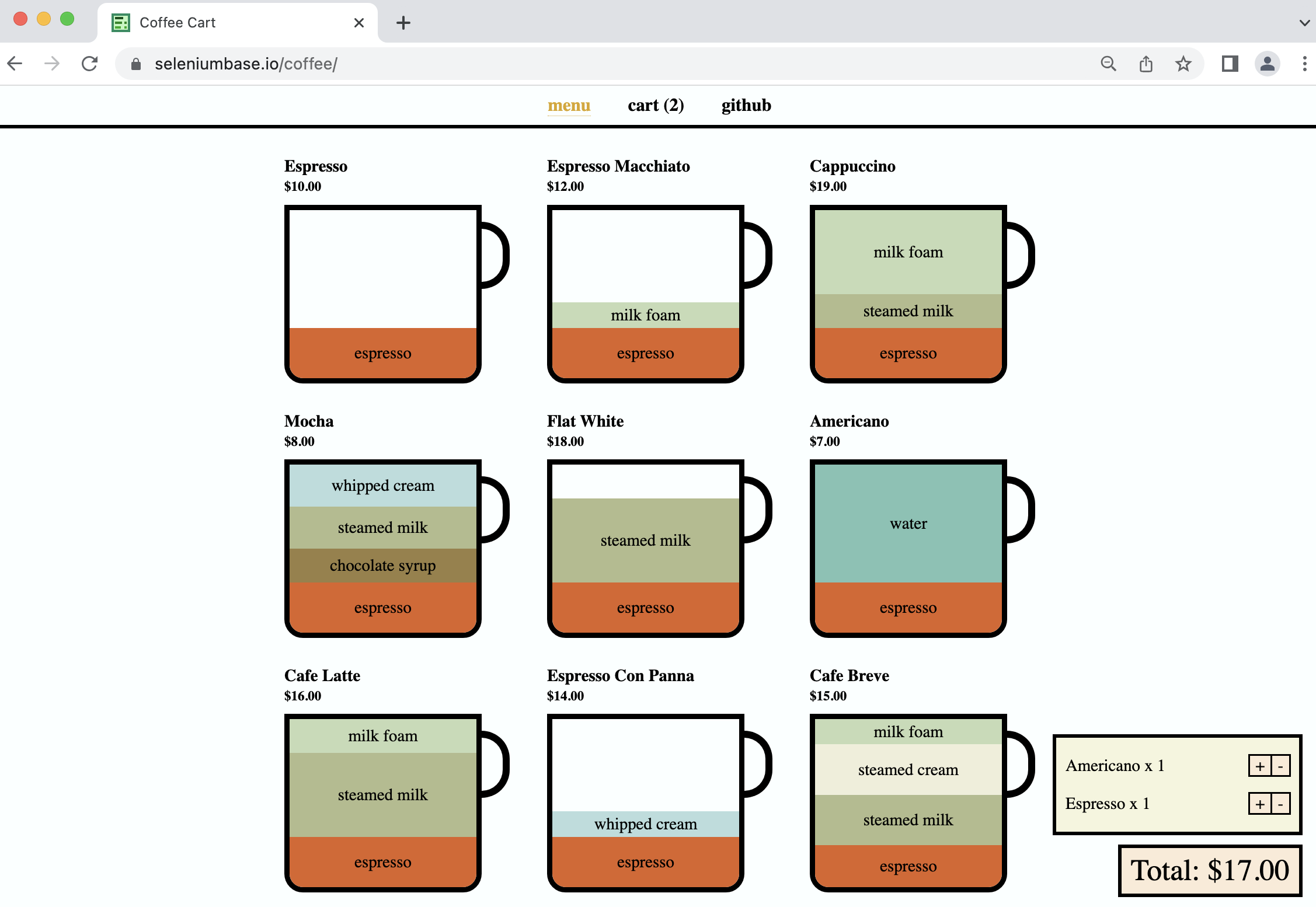
Task: Increase Americano quantity with plus button
Action: point(1259,766)
